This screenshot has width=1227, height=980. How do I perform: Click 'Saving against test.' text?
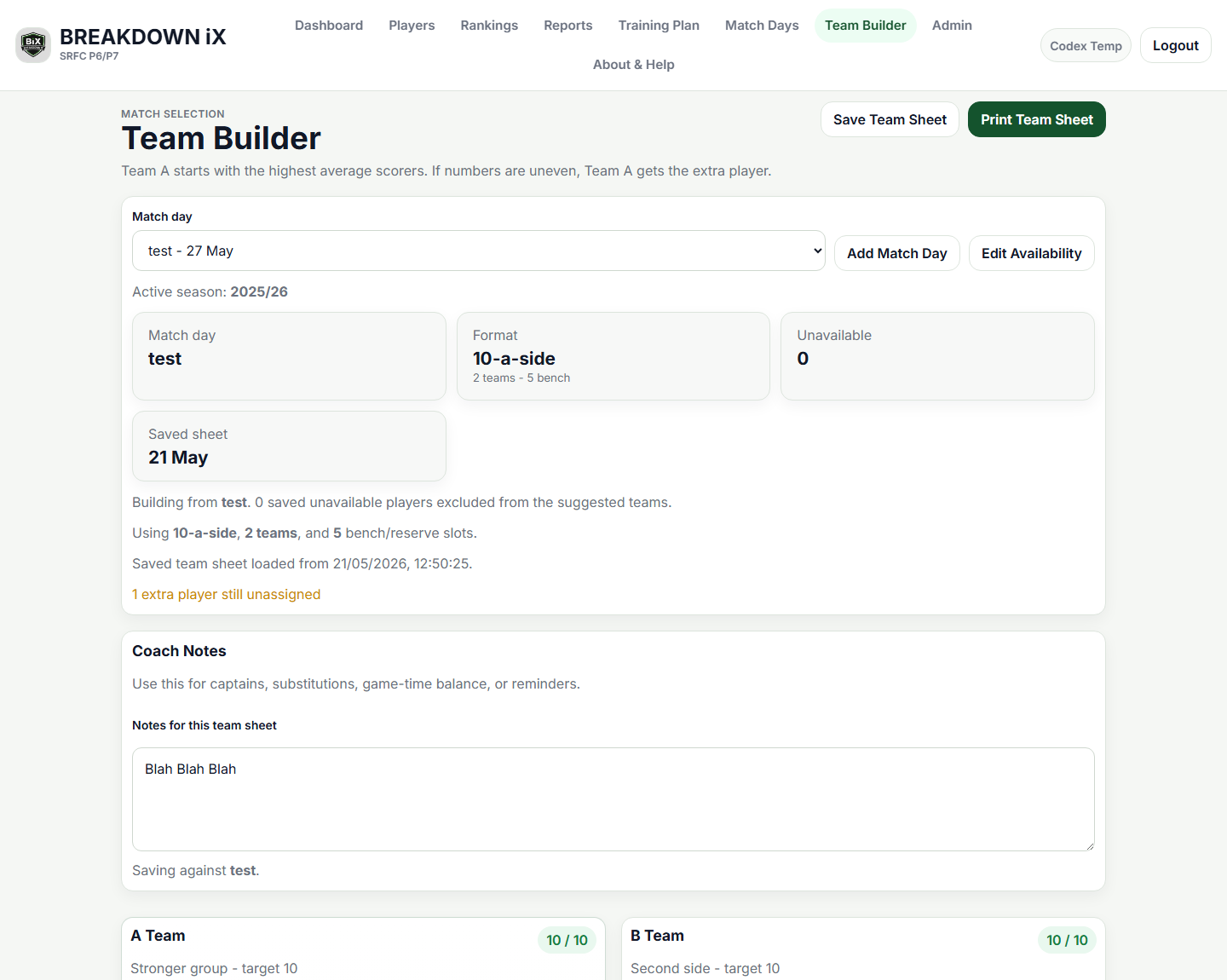(x=196, y=871)
